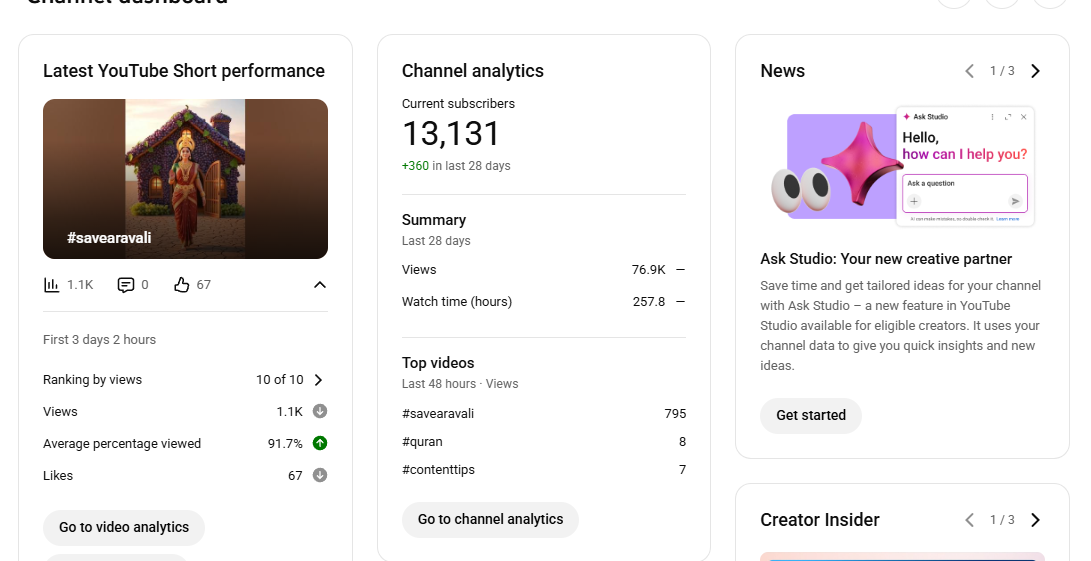Viewport: 1091px width, 561px height.
Task: Show the next News card
Action: tap(1035, 71)
